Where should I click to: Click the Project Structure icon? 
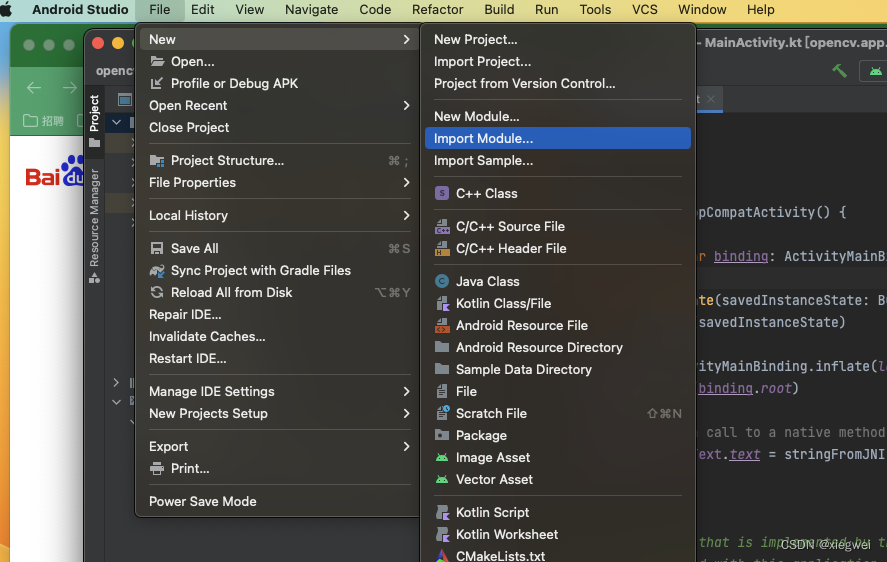coord(157,161)
